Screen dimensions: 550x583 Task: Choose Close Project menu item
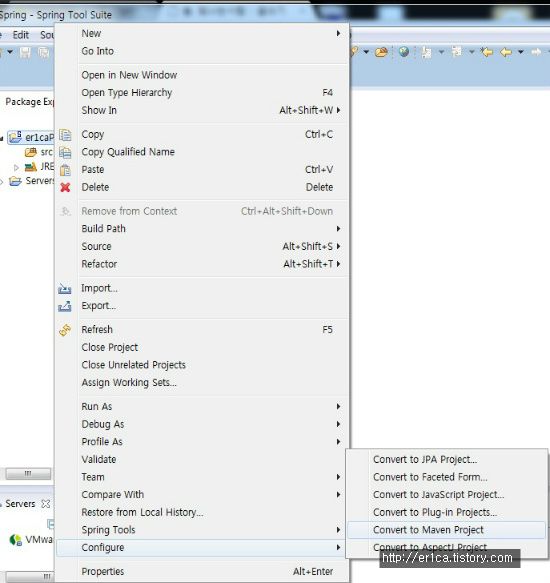[x=202, y=347]
